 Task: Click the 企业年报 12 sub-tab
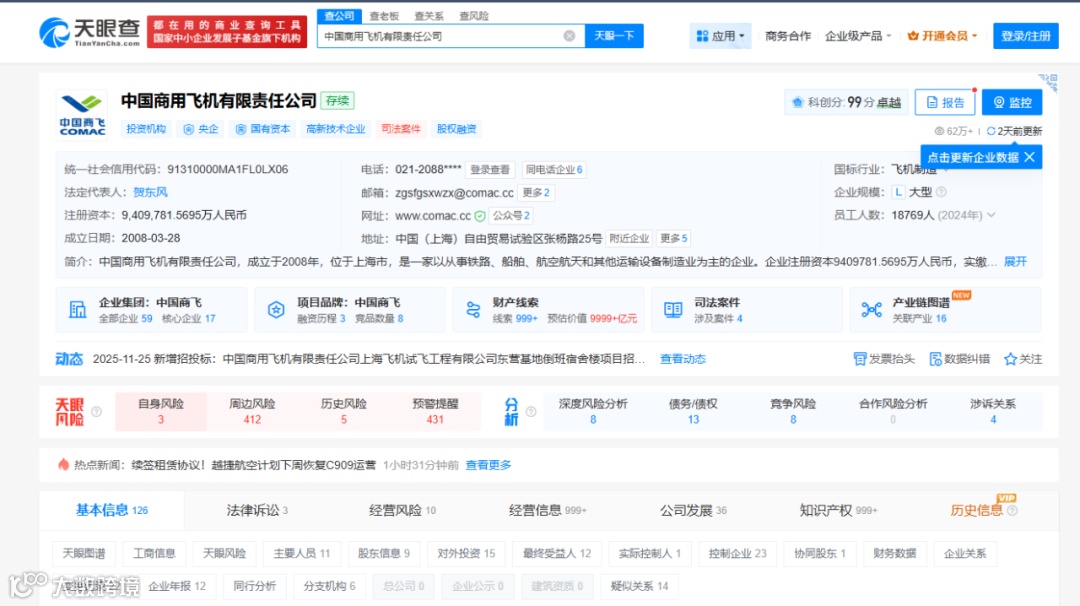click(x=177, y=586)
